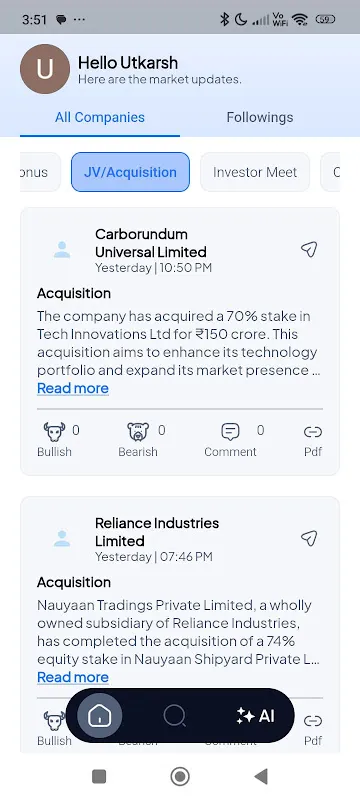
Task: Switch to the Followings tab
Action: point(260,117)
